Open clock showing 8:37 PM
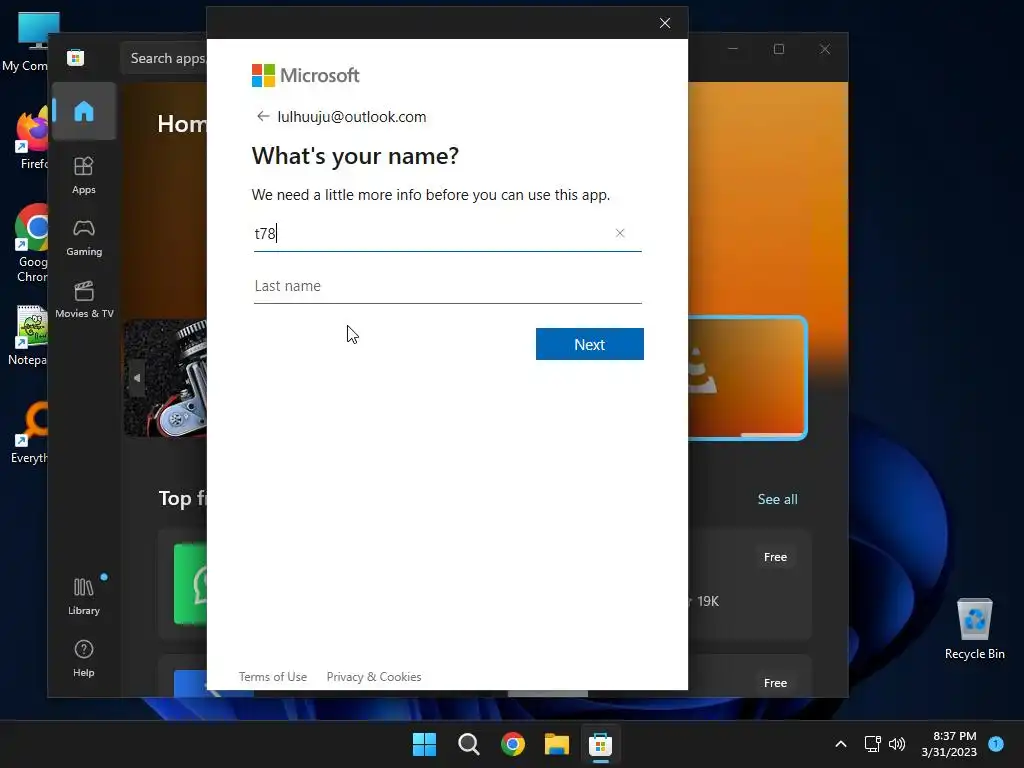This screenshot has height=768, width=1024. [x=949, y=744]
